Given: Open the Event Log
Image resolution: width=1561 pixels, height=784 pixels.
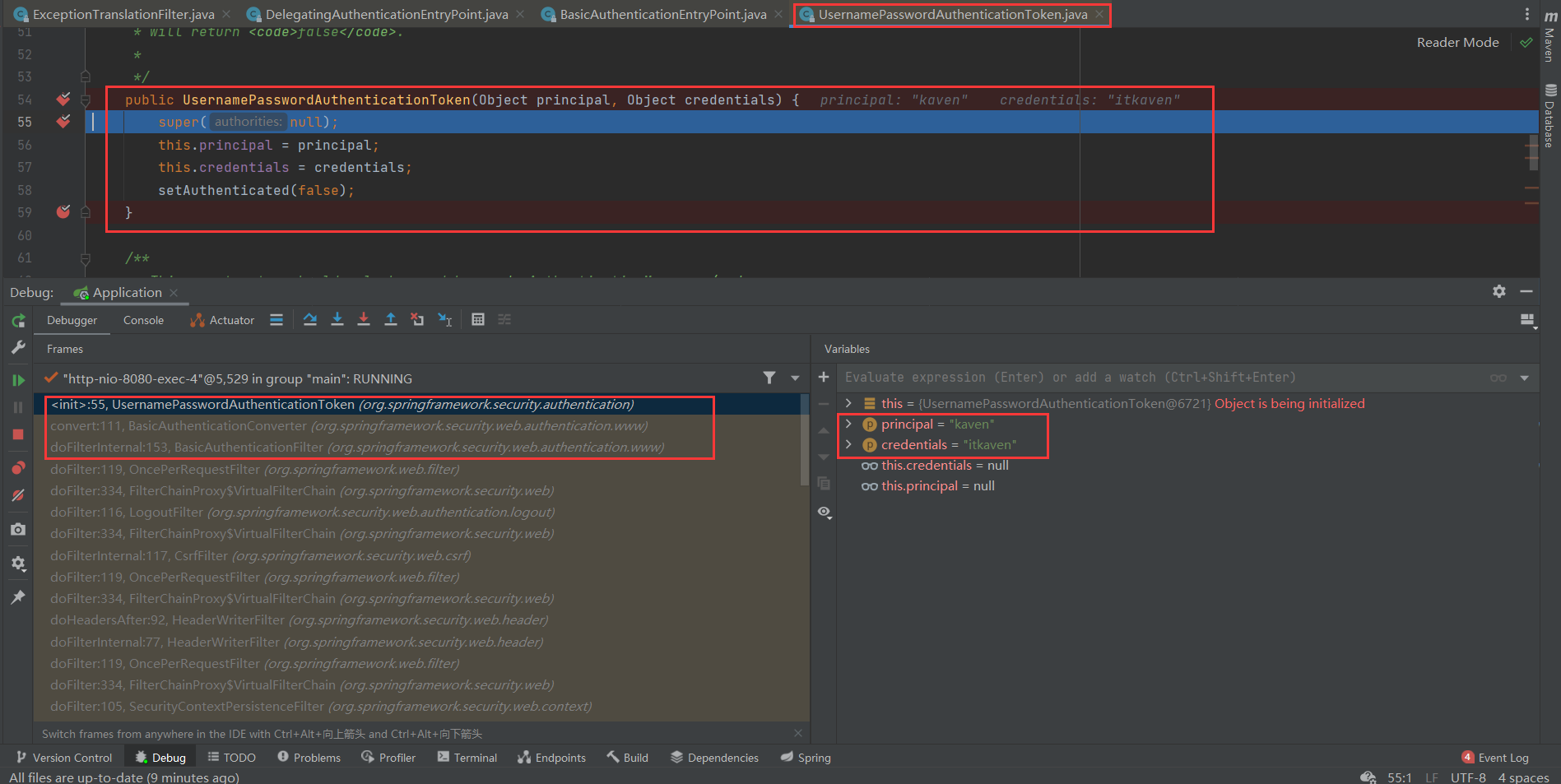Looking at the screenshot, I should 1495,758.
